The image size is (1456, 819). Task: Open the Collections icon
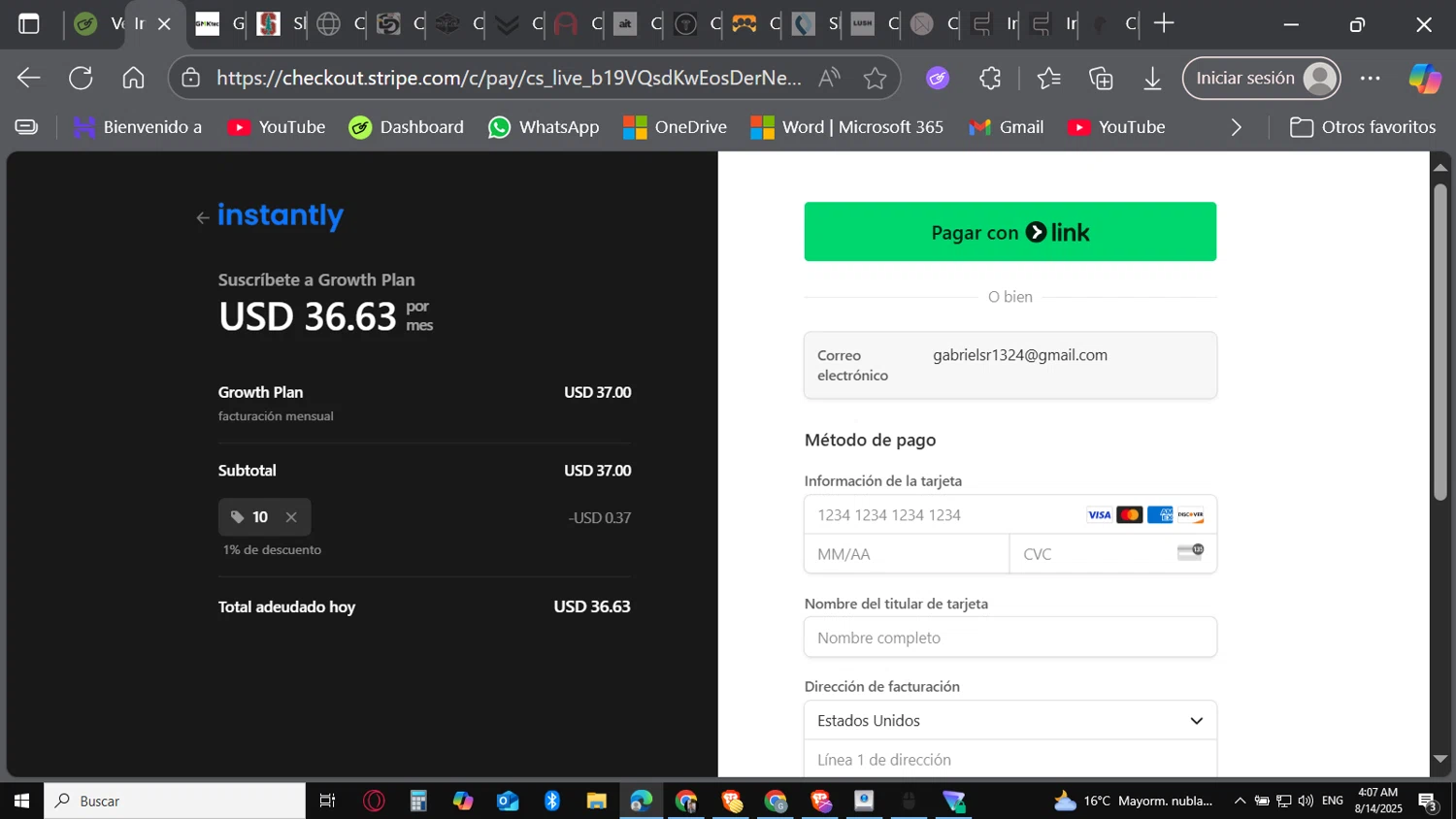tap(1101, 79)
